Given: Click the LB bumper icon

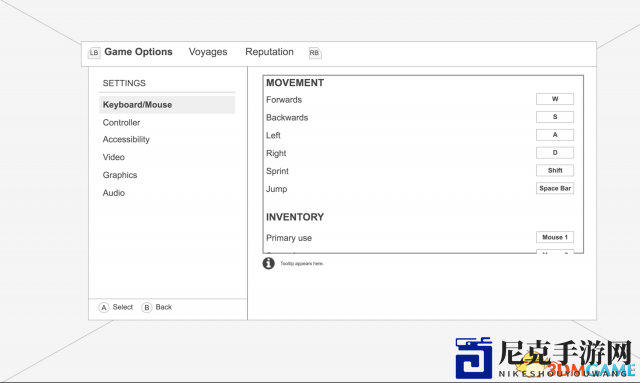Looking at the screenshot, I should point(94,53).
